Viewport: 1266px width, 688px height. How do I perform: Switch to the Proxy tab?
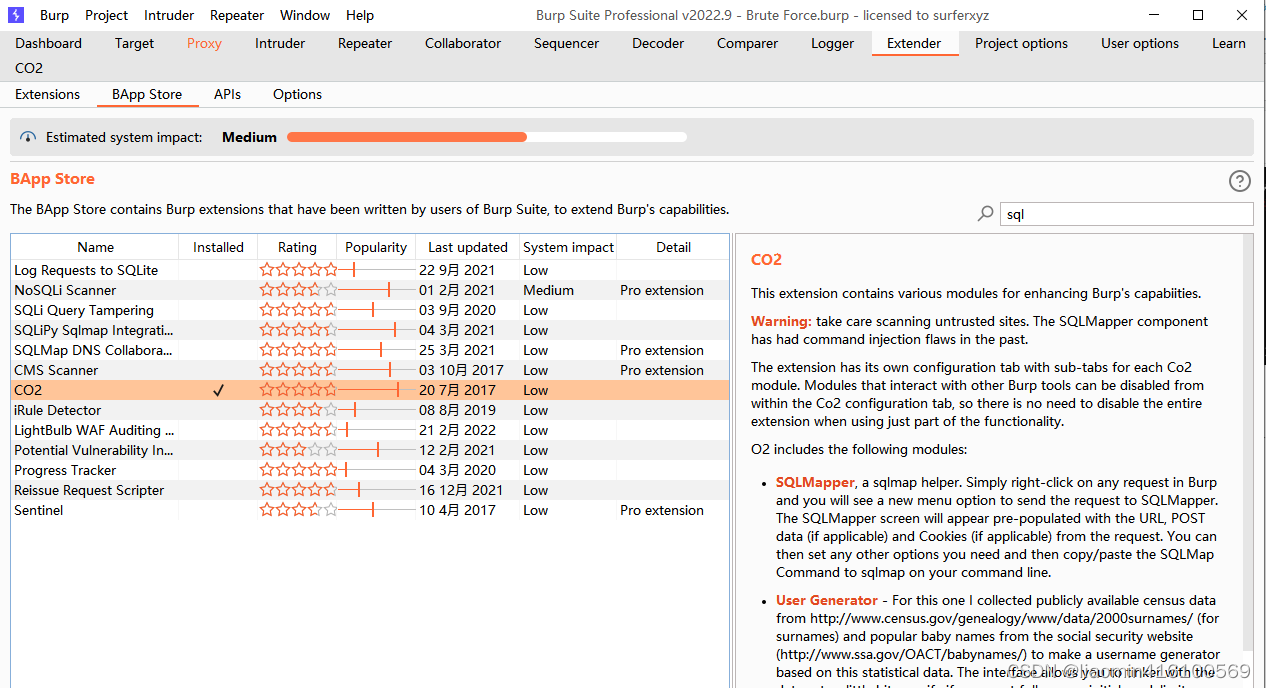pos(204,43)
